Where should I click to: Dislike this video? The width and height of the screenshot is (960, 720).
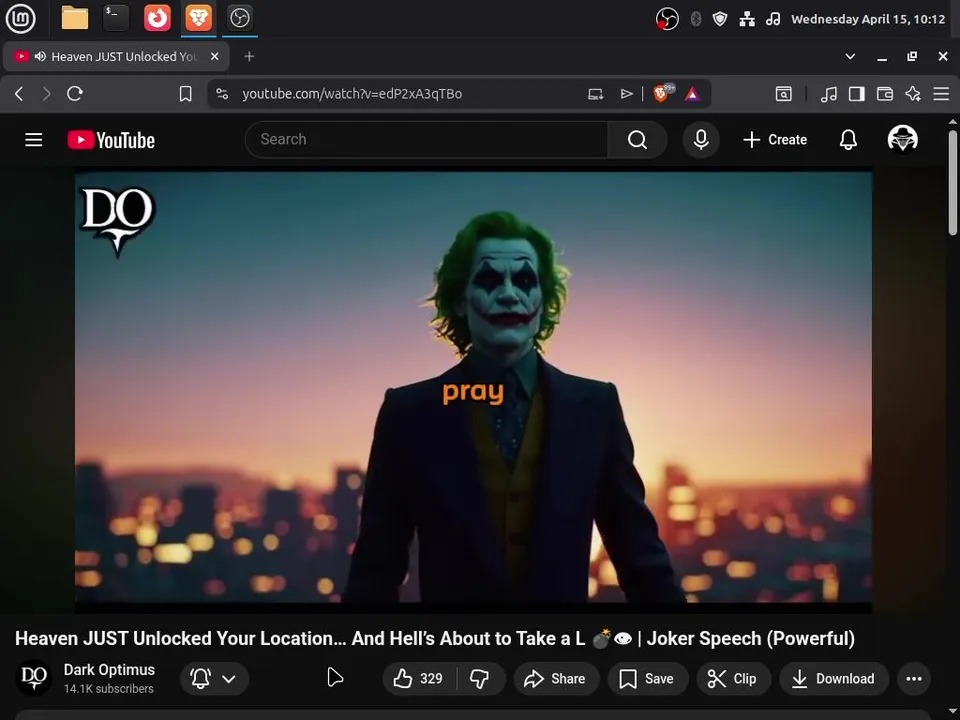pos(481,678)
